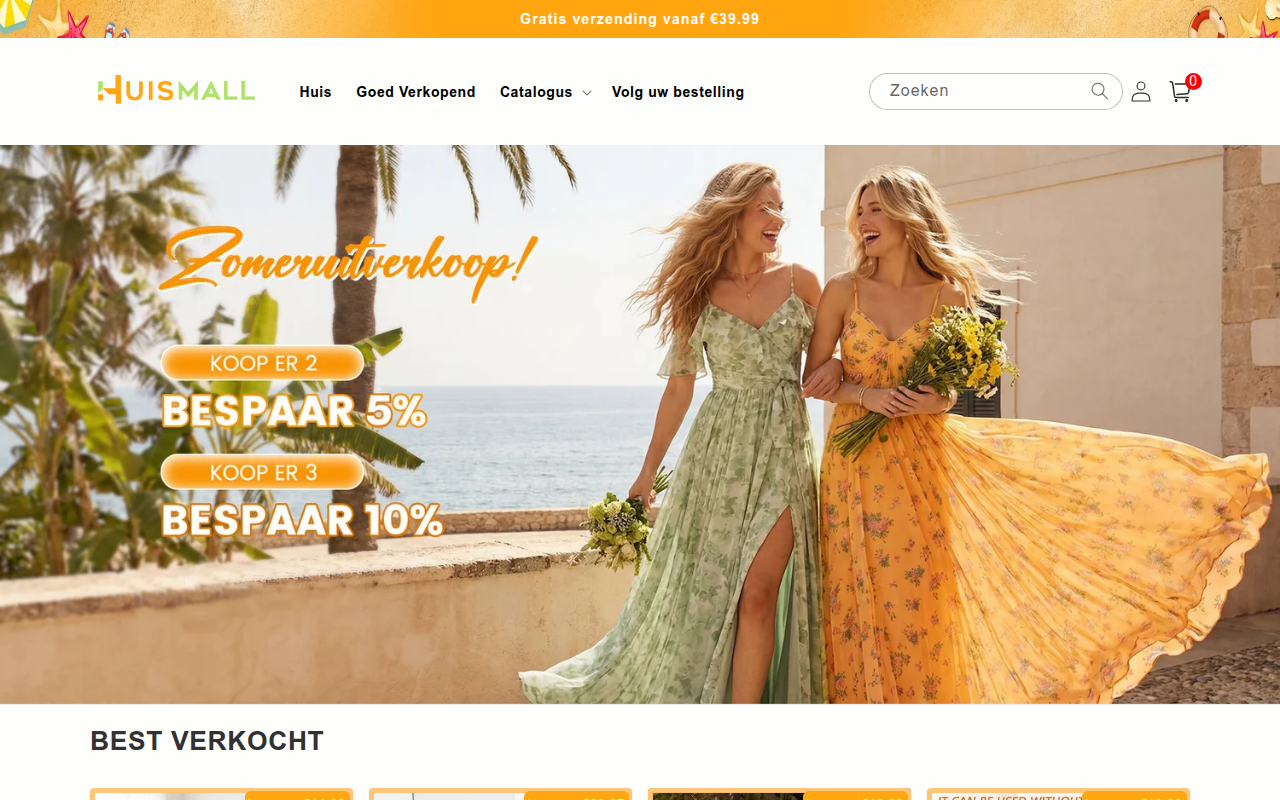Image resolution: width=1280 pixels, height=800 pixels.
Task: Go to the Huis menu item
Action: click(315, 92)
